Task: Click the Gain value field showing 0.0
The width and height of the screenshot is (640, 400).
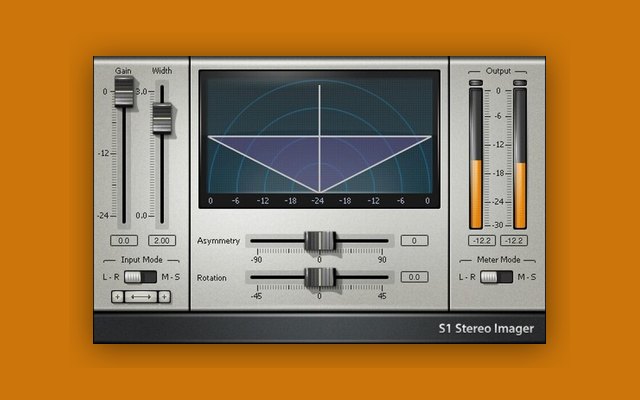Action: 124,240
